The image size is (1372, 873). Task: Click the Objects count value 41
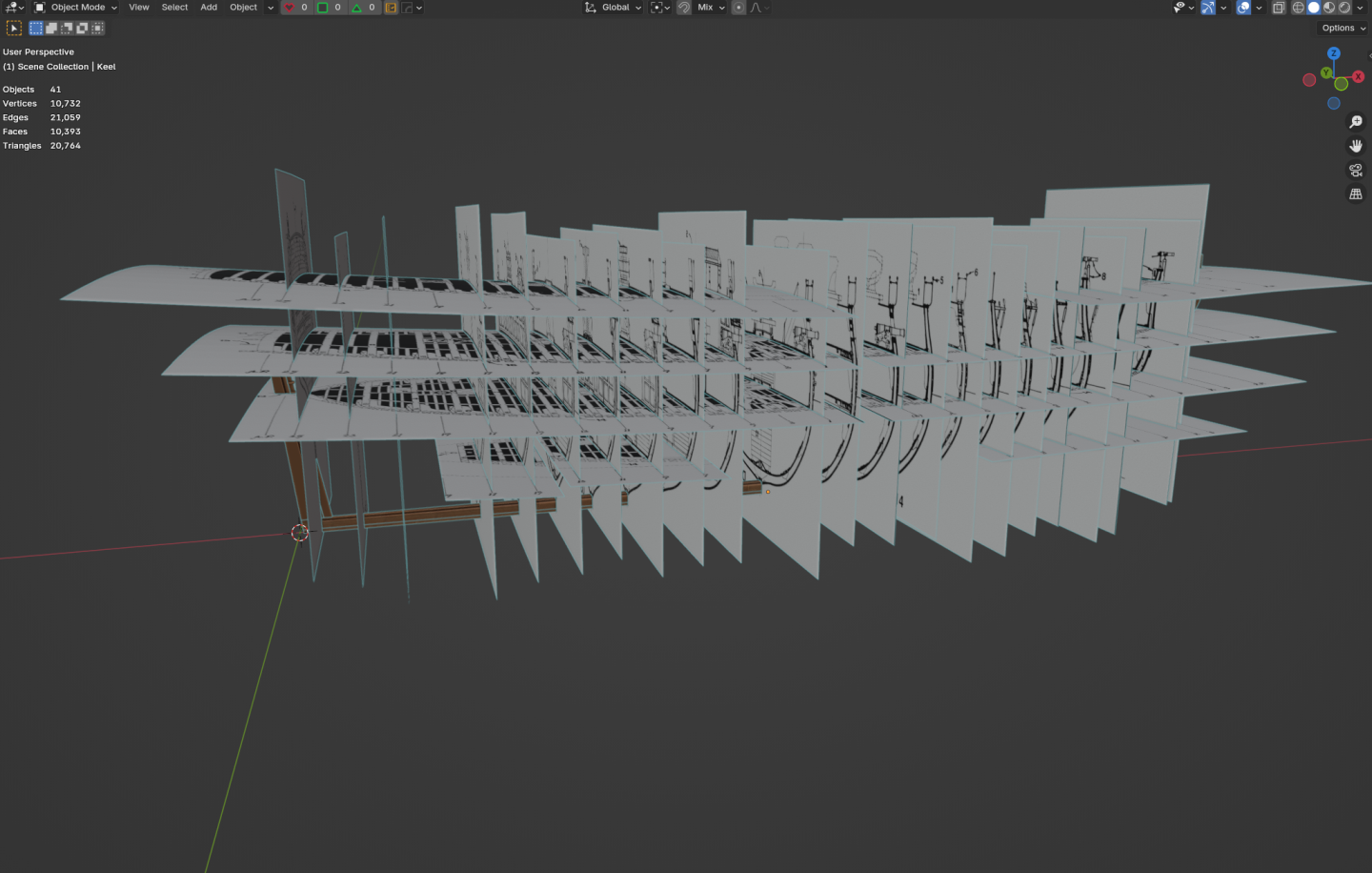(55, 90)
